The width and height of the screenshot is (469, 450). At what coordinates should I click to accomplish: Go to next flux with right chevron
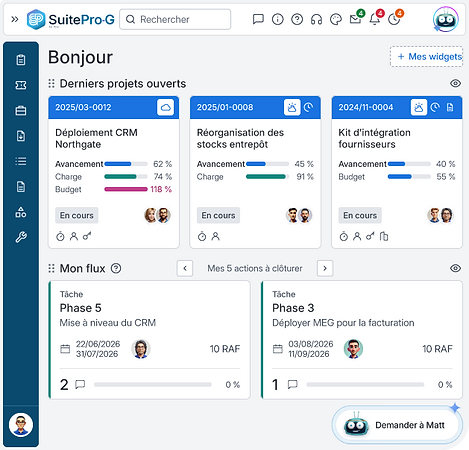(x=325, y=268)
